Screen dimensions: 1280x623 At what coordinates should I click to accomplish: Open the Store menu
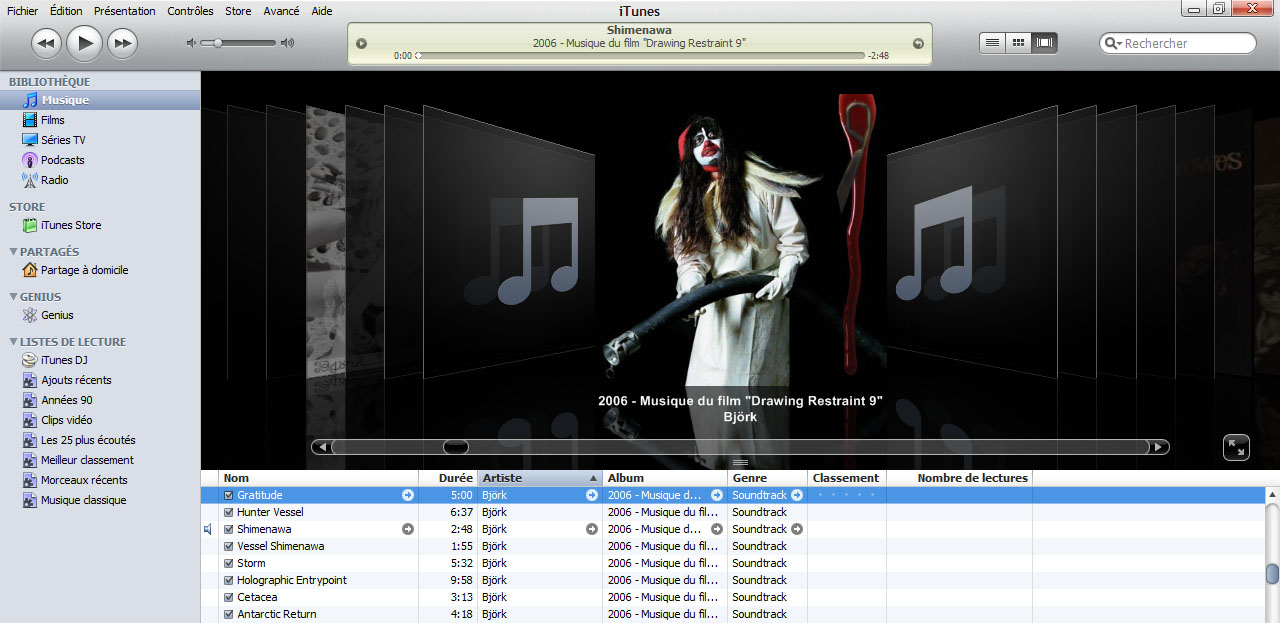point(238,11)
